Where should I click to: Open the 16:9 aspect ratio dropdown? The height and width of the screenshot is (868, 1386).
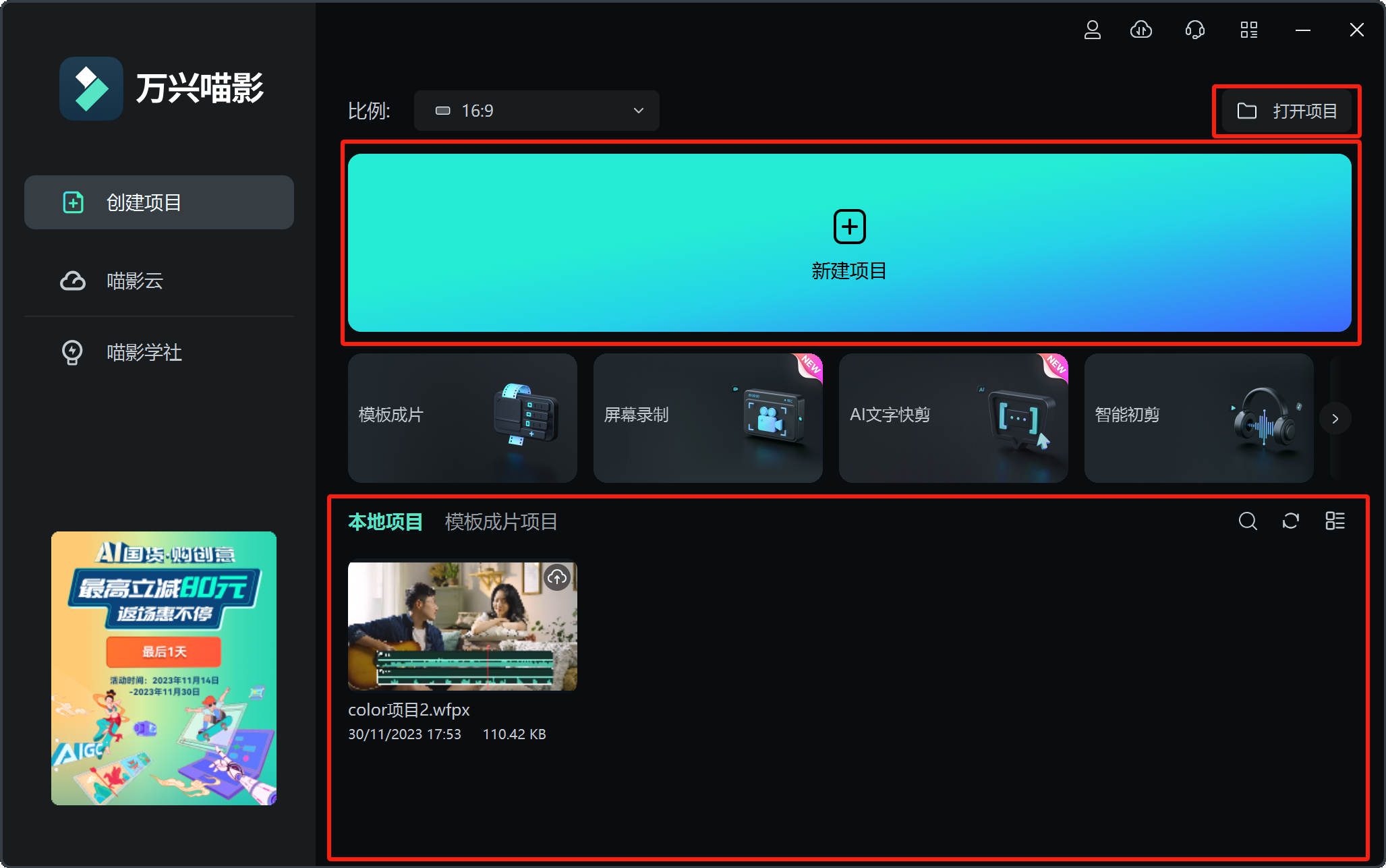(536, 111)
